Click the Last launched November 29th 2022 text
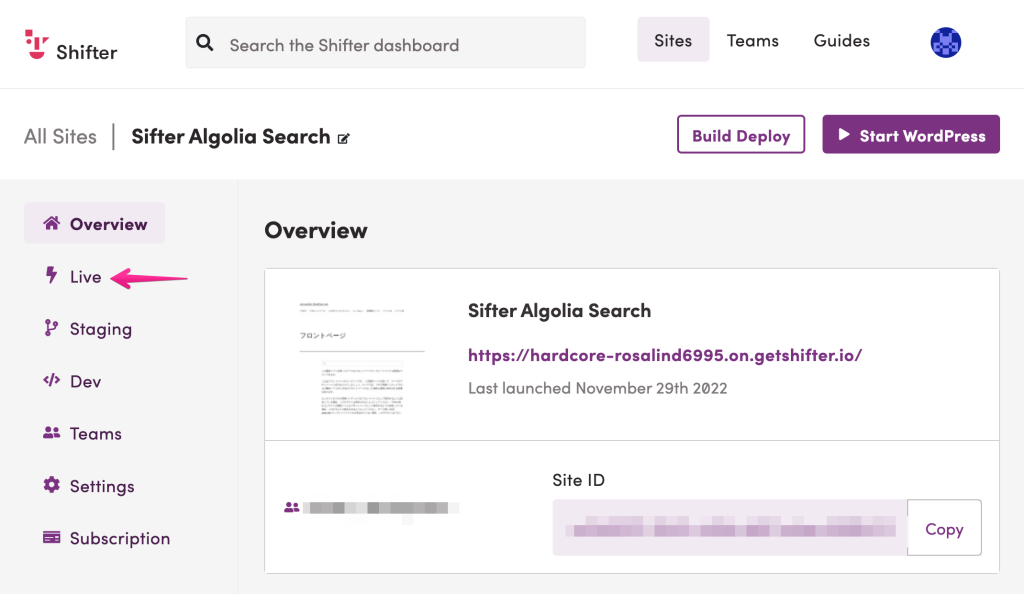 (598, 388)
